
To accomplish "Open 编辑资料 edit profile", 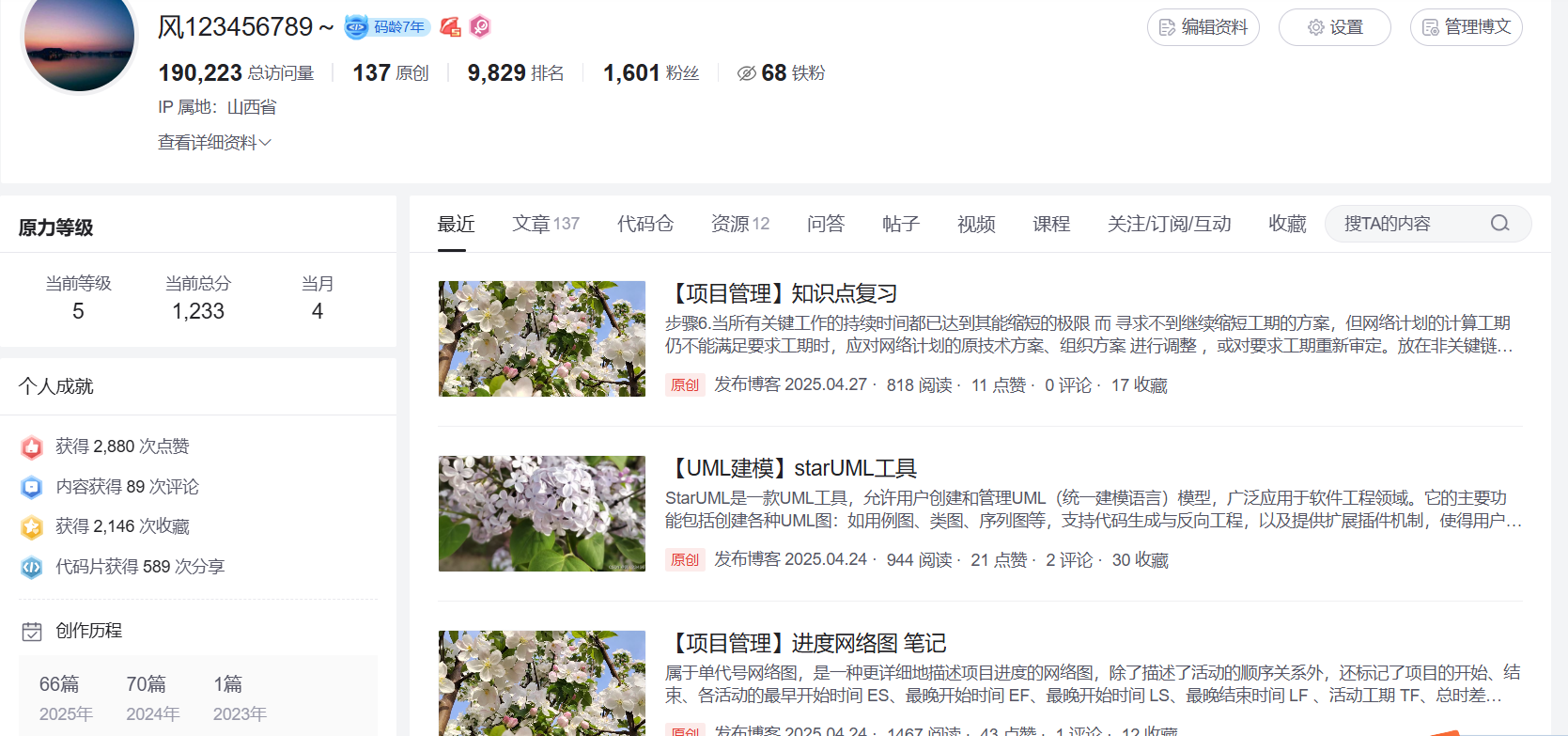I will tap(1203, 27).
